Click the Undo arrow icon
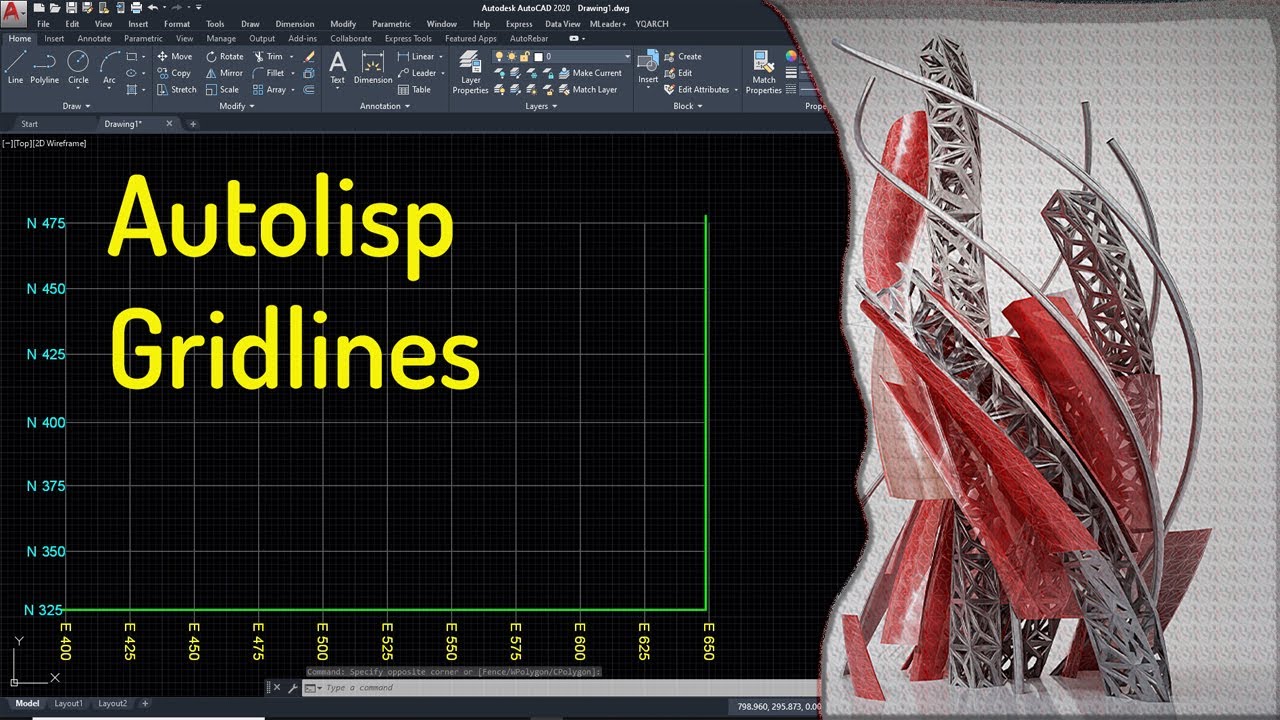Image resolution: width=1280 pixels, height=720 pixels. tap(152, 8)
